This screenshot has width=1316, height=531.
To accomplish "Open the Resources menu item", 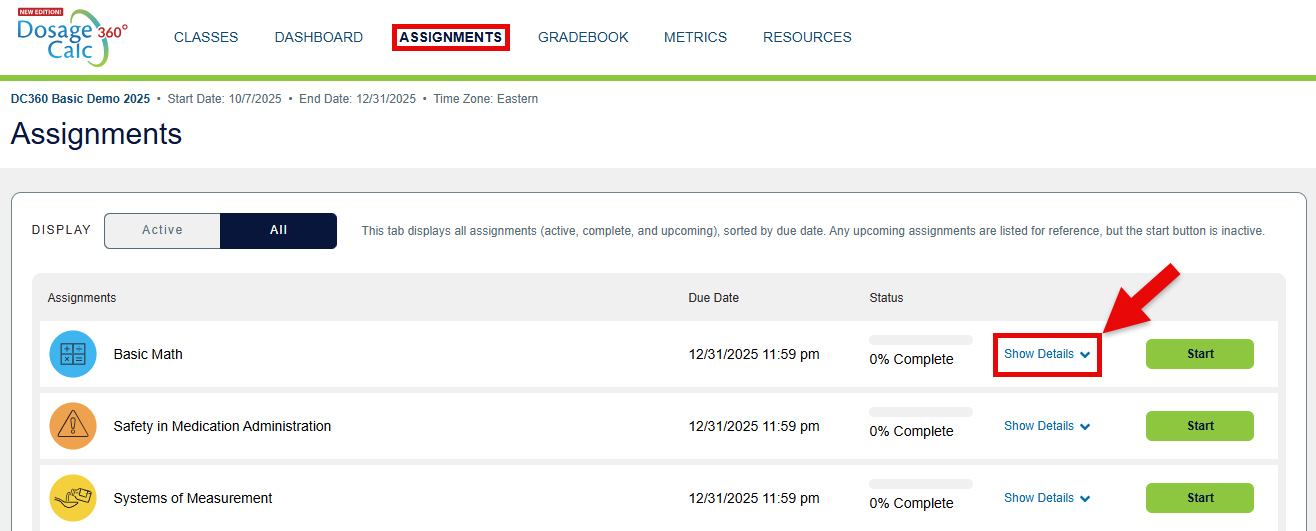I will coord(807,37).
